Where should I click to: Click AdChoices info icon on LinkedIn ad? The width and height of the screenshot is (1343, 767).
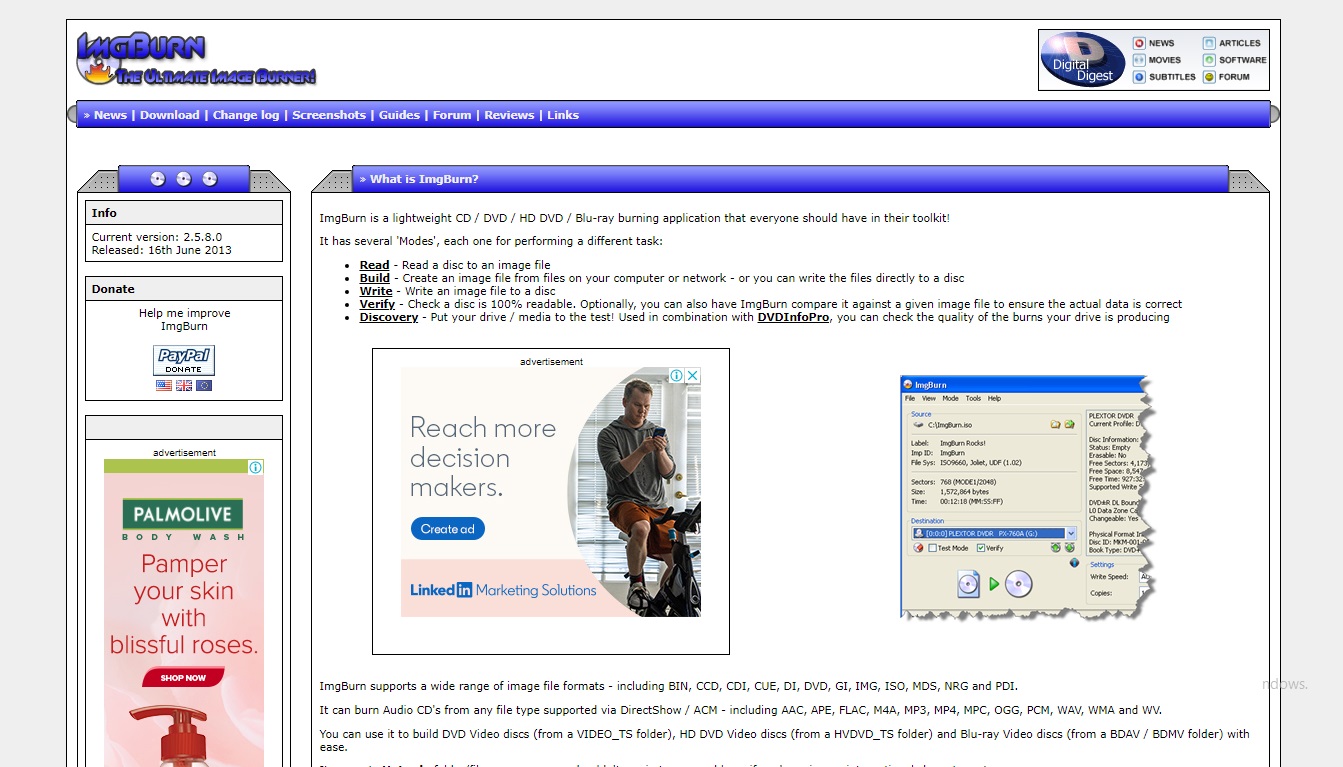coord(677,375)
